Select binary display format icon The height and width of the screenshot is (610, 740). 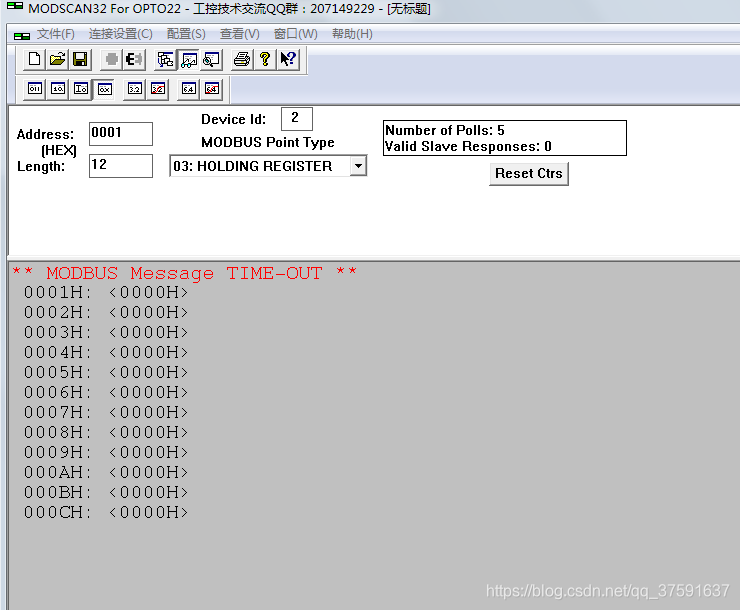(x=35, y=89)
